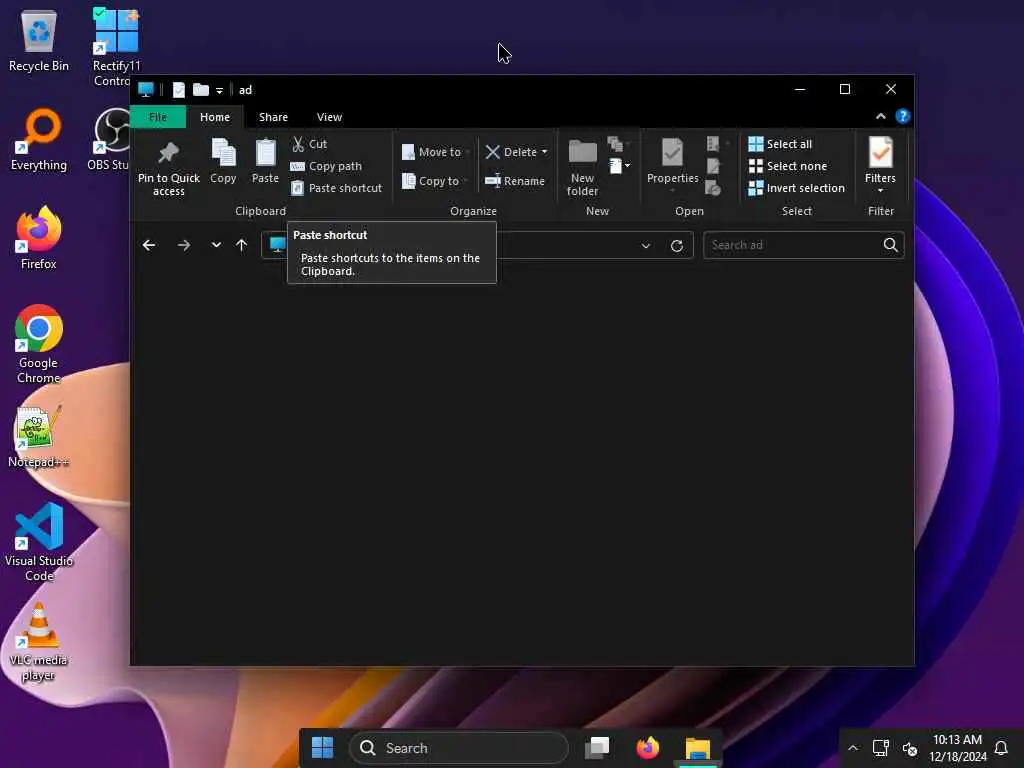The height and width of the screenshot is (768, 1024).
Task: Open notifications bell in tray
Action: [1000, 748]
